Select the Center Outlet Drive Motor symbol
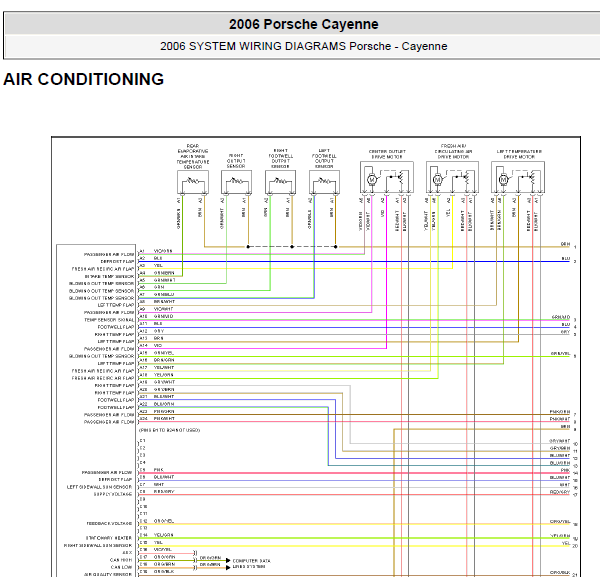 (x=387, y=177)
